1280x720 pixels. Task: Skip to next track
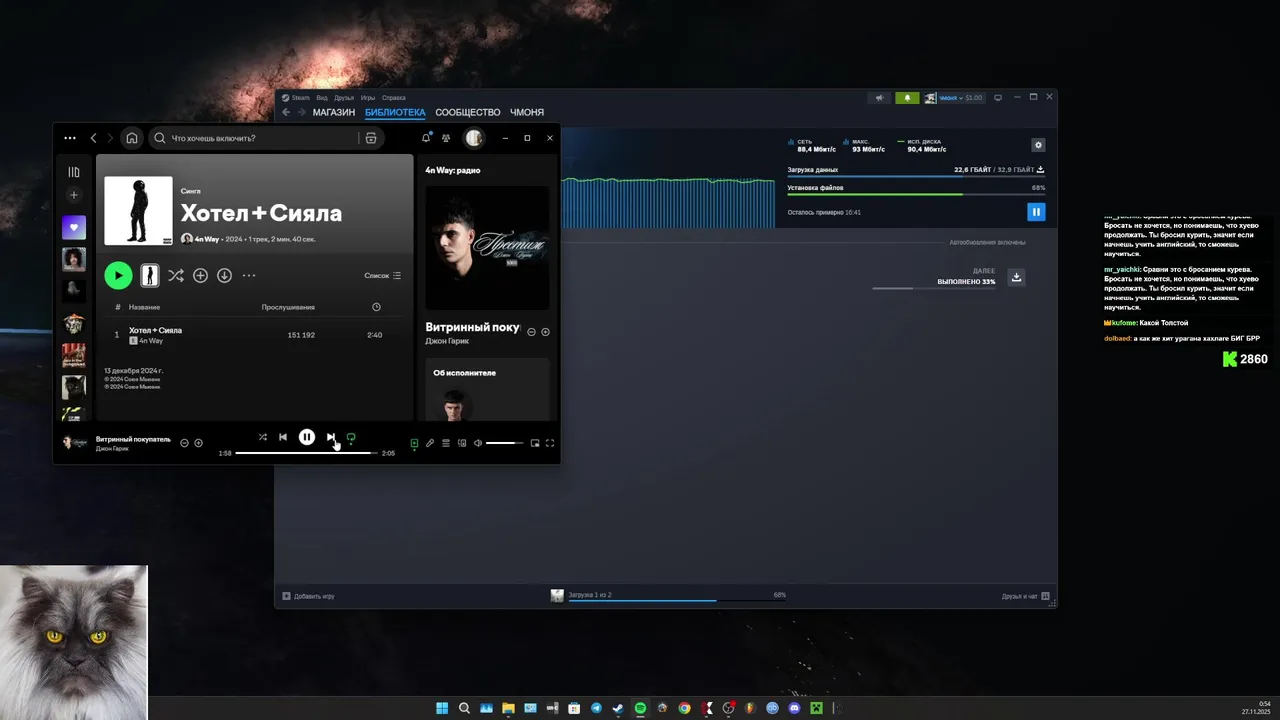click(x=331, y=437)
